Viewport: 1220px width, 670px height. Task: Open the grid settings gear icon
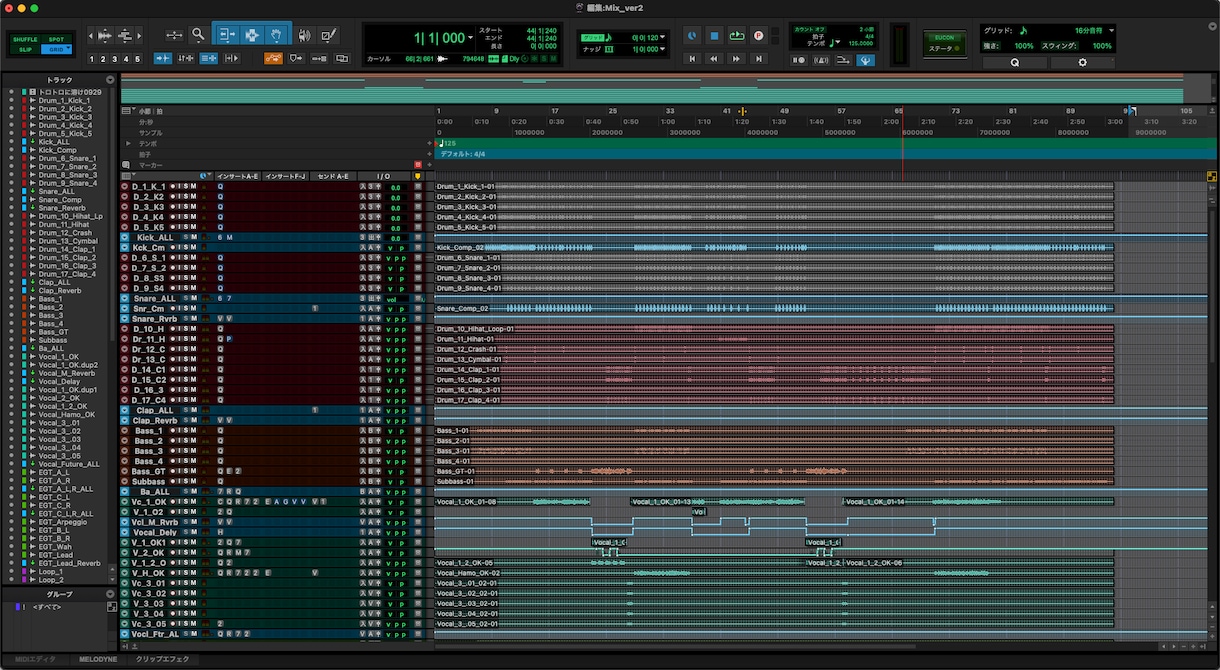coord(1082,62)
